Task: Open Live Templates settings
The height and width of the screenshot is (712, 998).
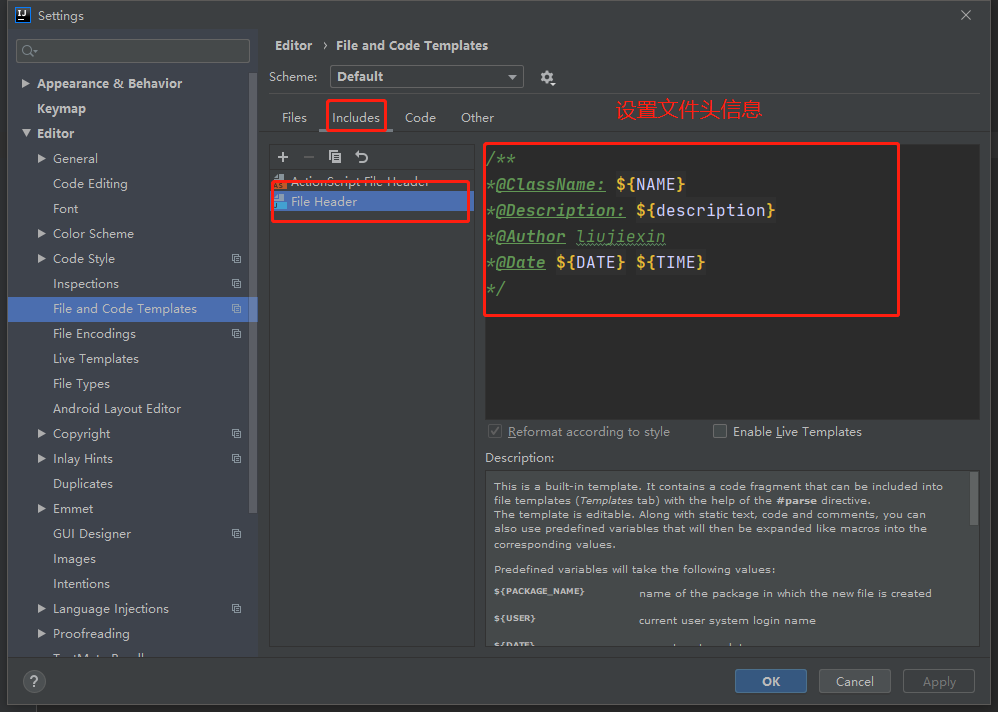Action: pyautogui.click(x=95, y=359)
